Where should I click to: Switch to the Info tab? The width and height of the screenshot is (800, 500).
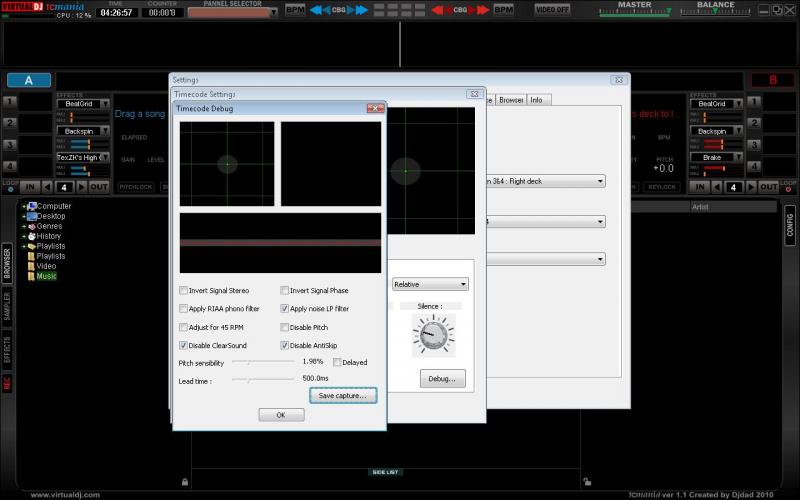(x=537, y=100)
